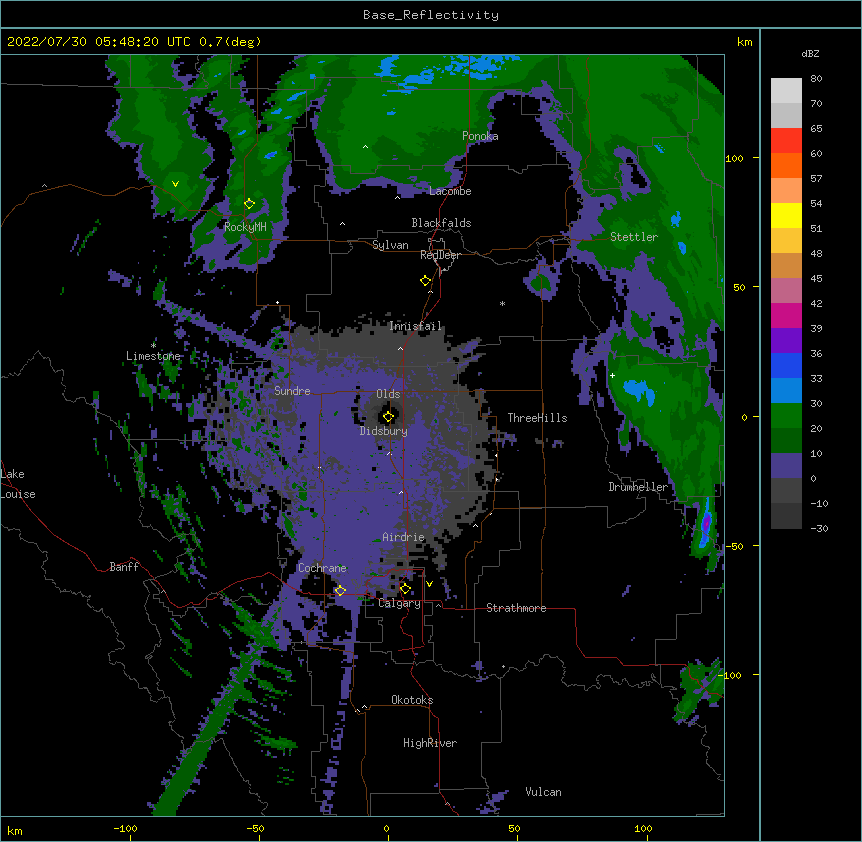This screenshot has height=842, width=862.
Task: Click the yellow diamond marker south of RedDeer
Action: pyautogui.click(x=425, y=281)
